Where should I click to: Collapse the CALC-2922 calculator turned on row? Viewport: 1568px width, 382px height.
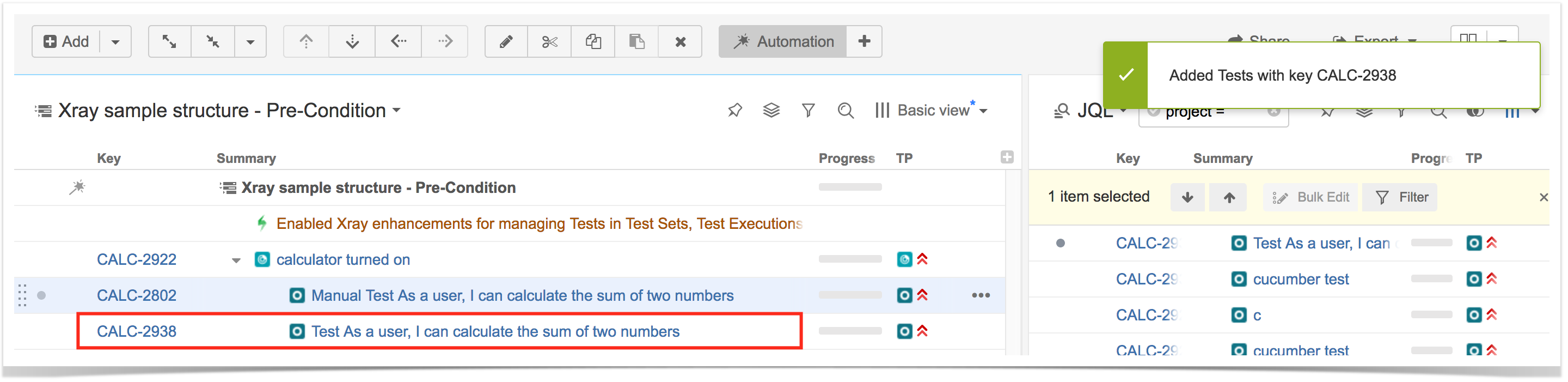236,260
